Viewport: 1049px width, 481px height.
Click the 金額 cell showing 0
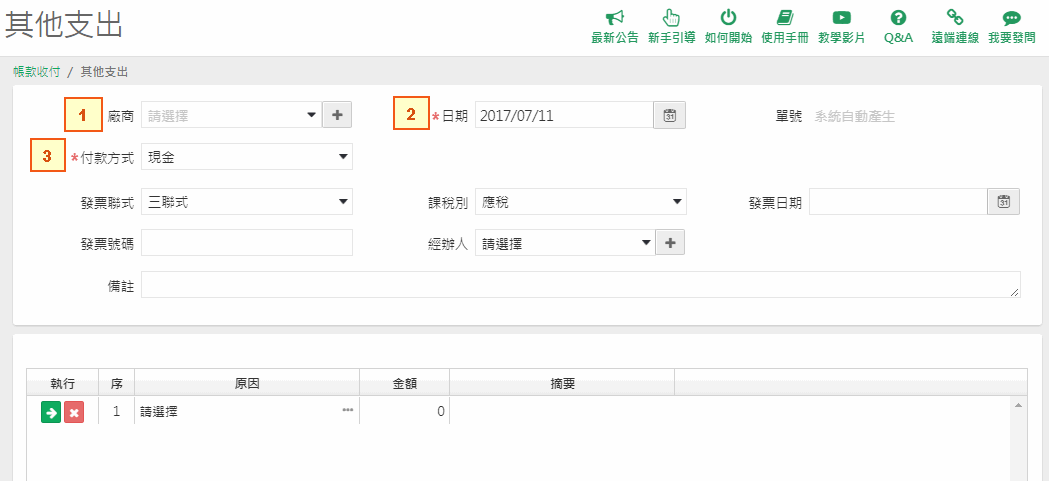point(404,411)
